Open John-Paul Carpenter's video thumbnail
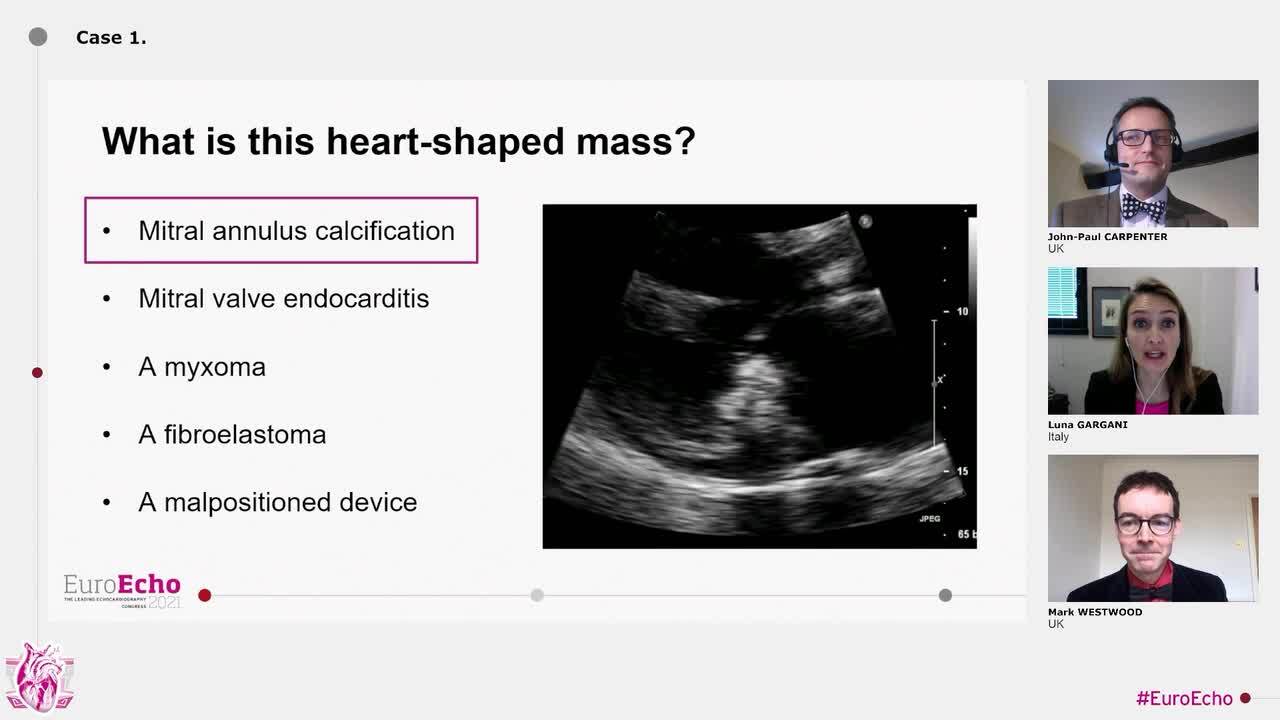 point(1152,154)
